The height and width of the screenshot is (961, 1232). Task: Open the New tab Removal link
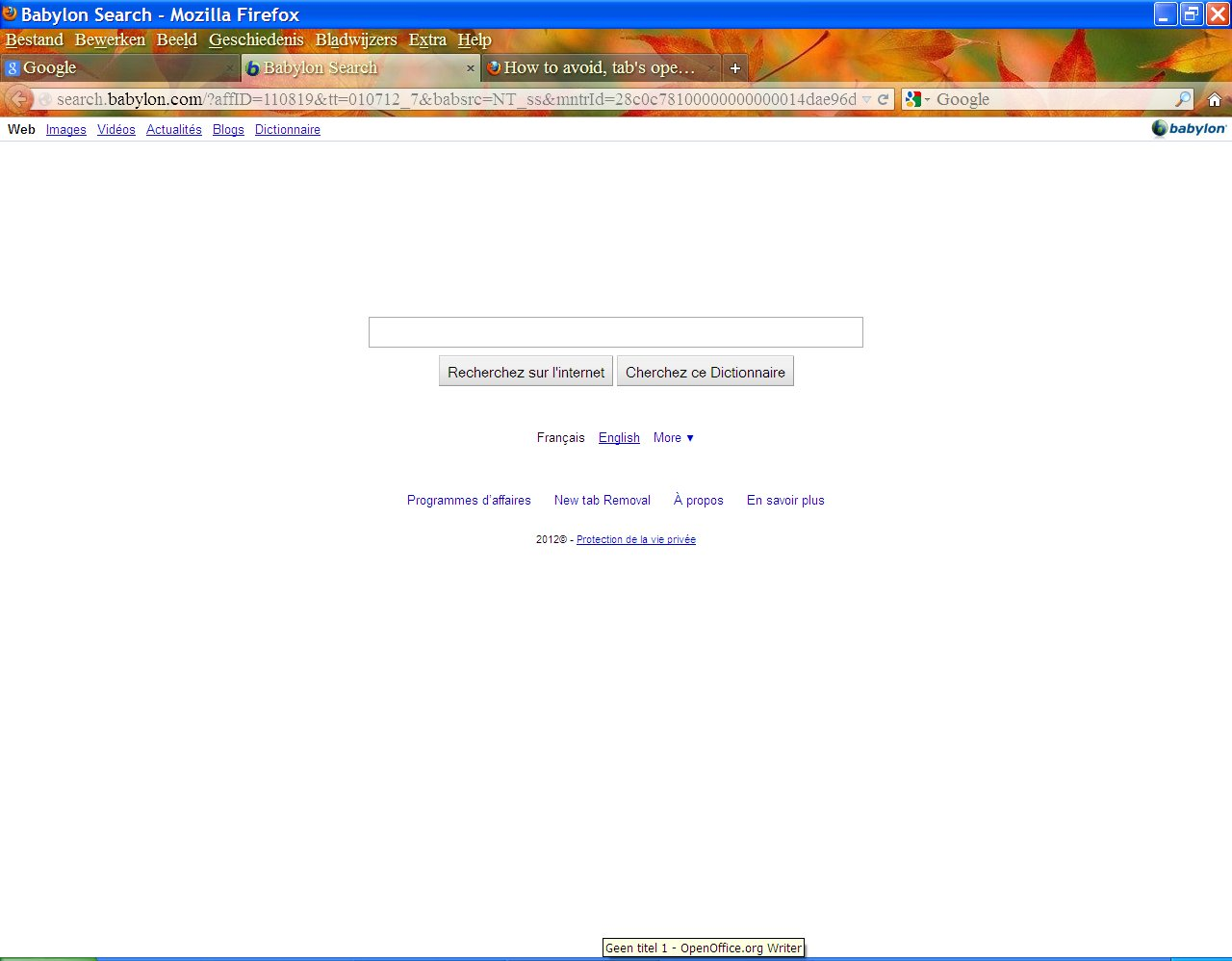click(603, 501)
